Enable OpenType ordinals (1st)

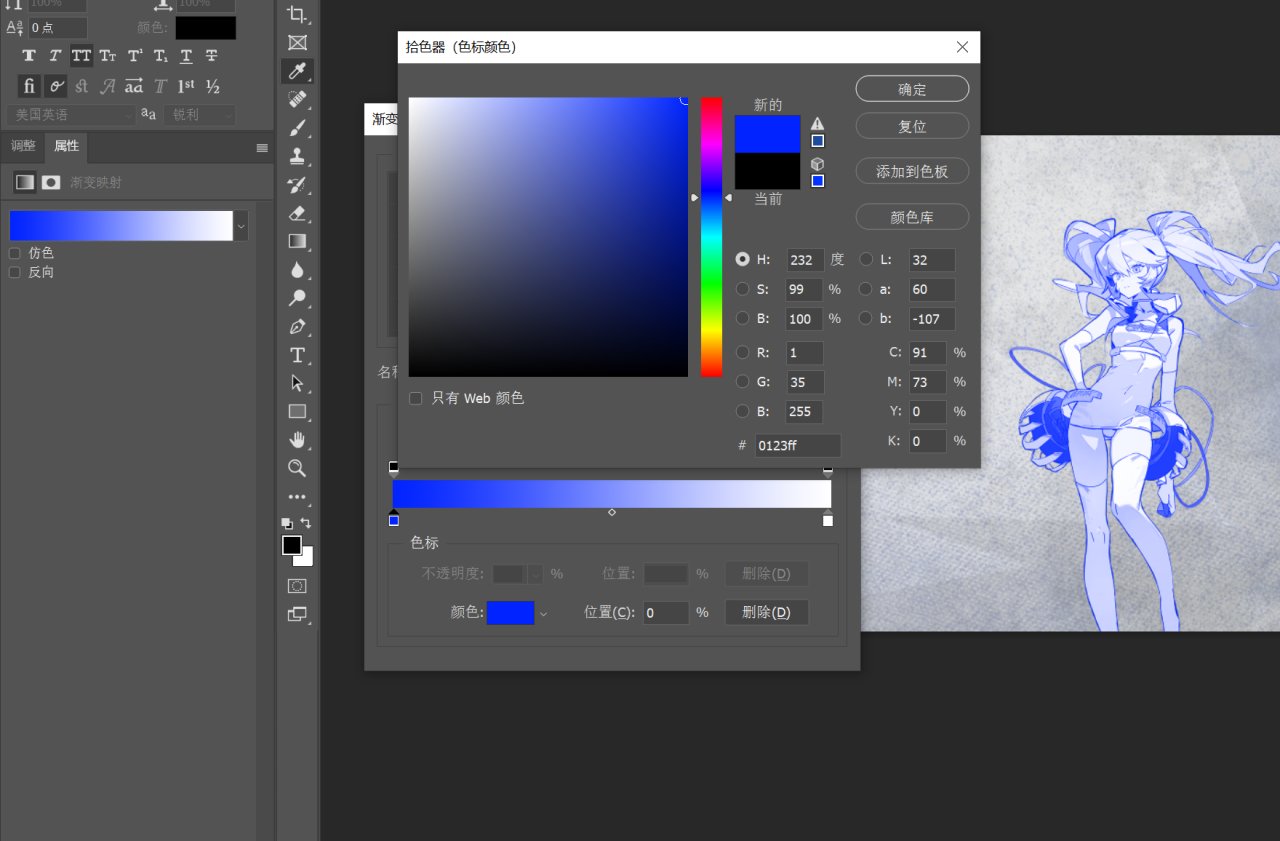186,86
